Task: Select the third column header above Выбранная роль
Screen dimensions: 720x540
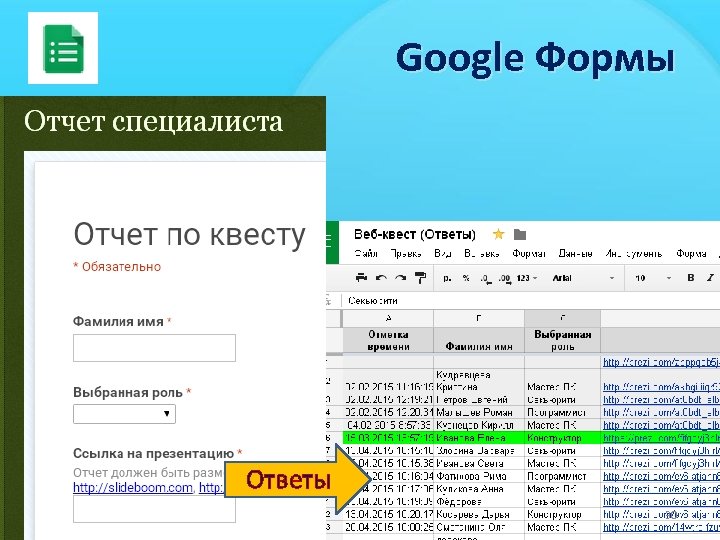Action: [x=562, y=318]
